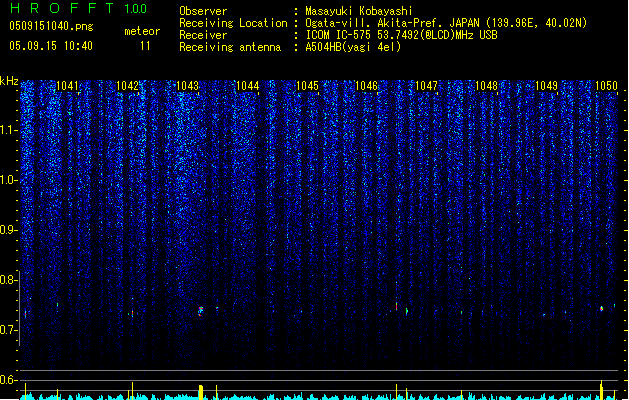Click the 1047 time marker

426,86
